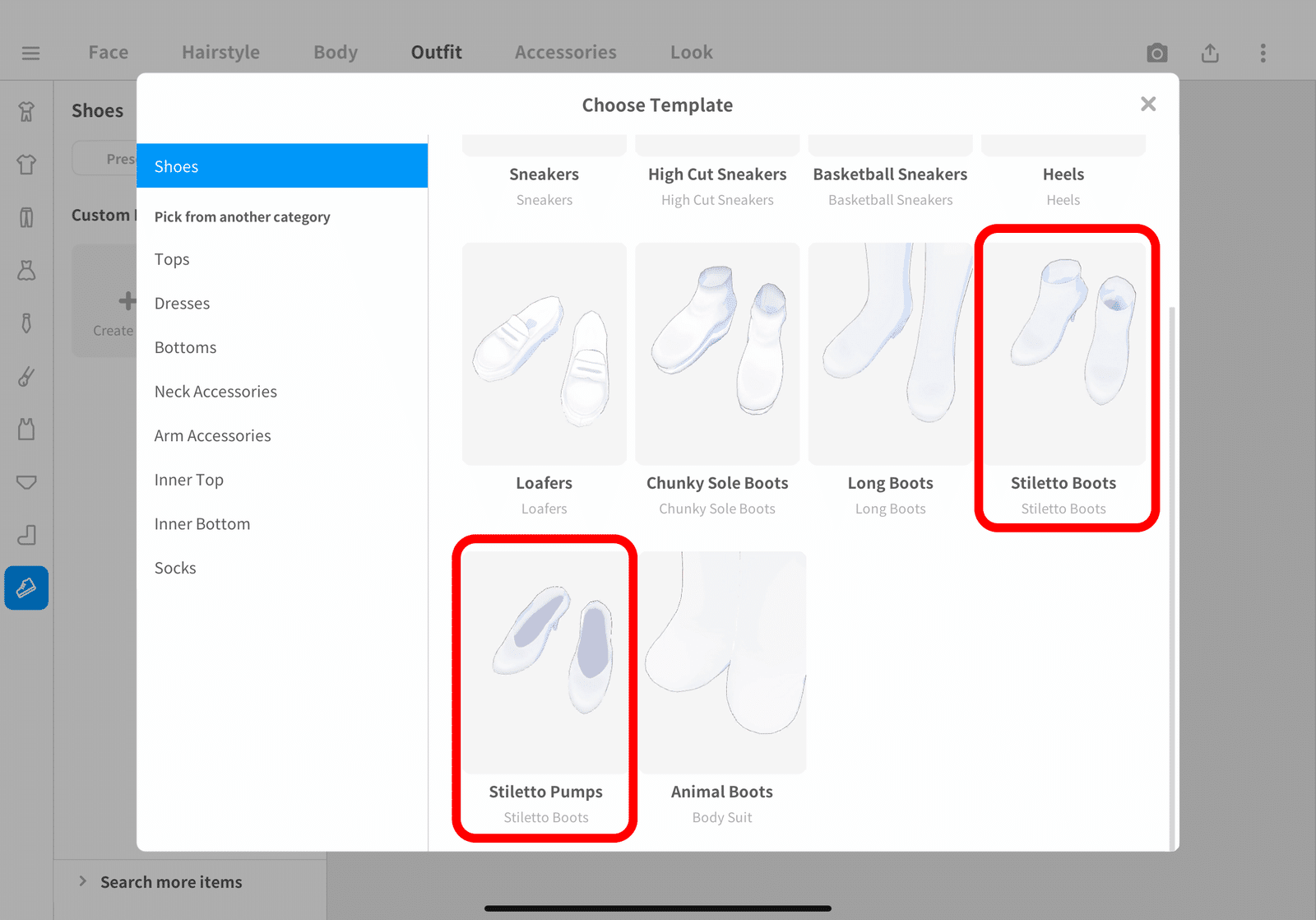The width and height of the screenshot is (1316, 920).
Task: Tap the camera capture icon
Action: [1156, 53]
